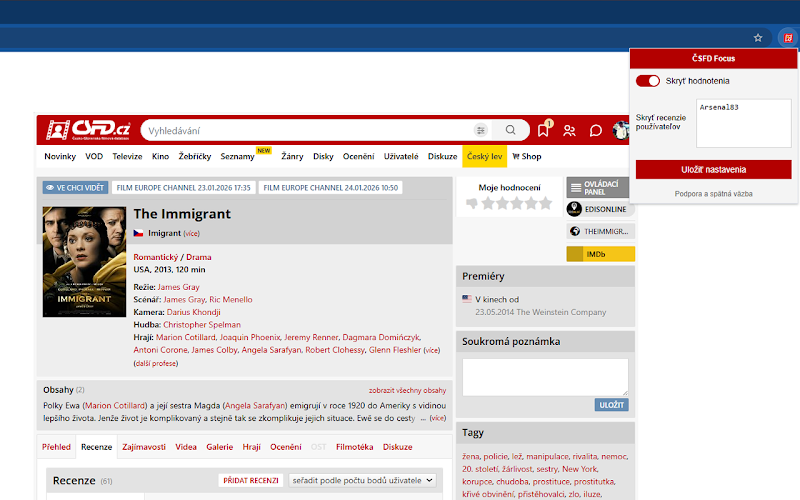The height and width of the screenshot is (500, 800).
Task: Toggle the Skryť hodnotenia switch
Action: tap(648, 81)
